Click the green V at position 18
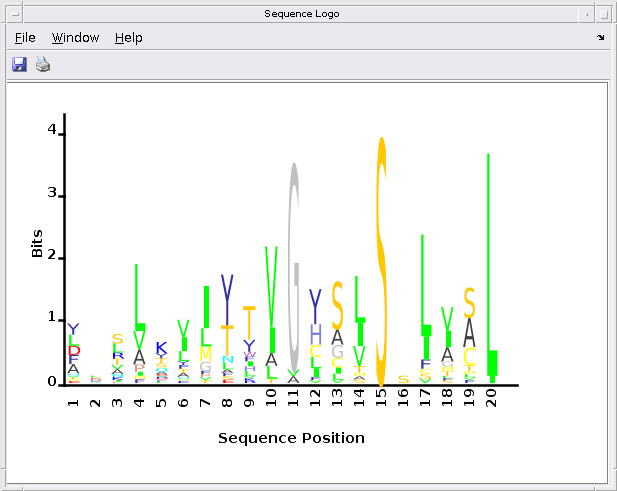617x491 pixels. click(447, 319)
